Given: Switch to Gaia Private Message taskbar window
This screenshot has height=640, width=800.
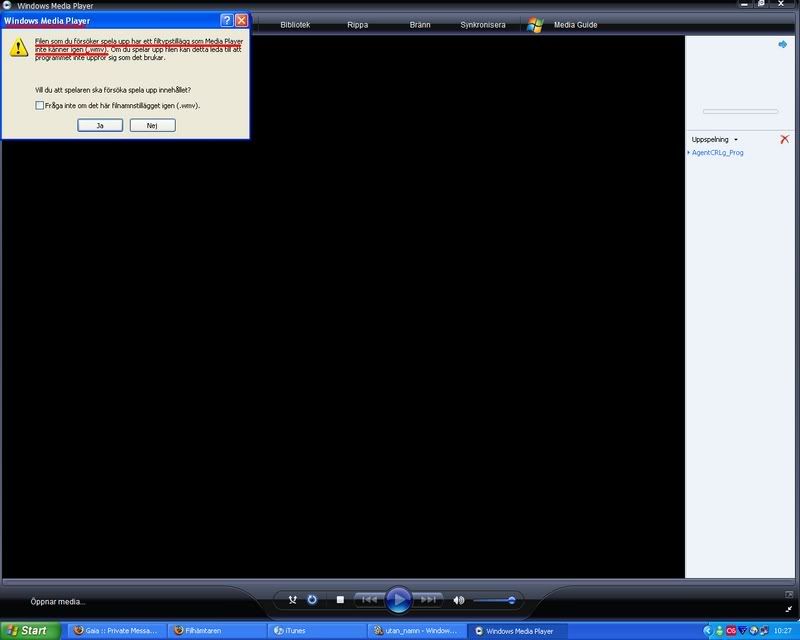Looking at the screenshot, I should [x=117, y=631].
